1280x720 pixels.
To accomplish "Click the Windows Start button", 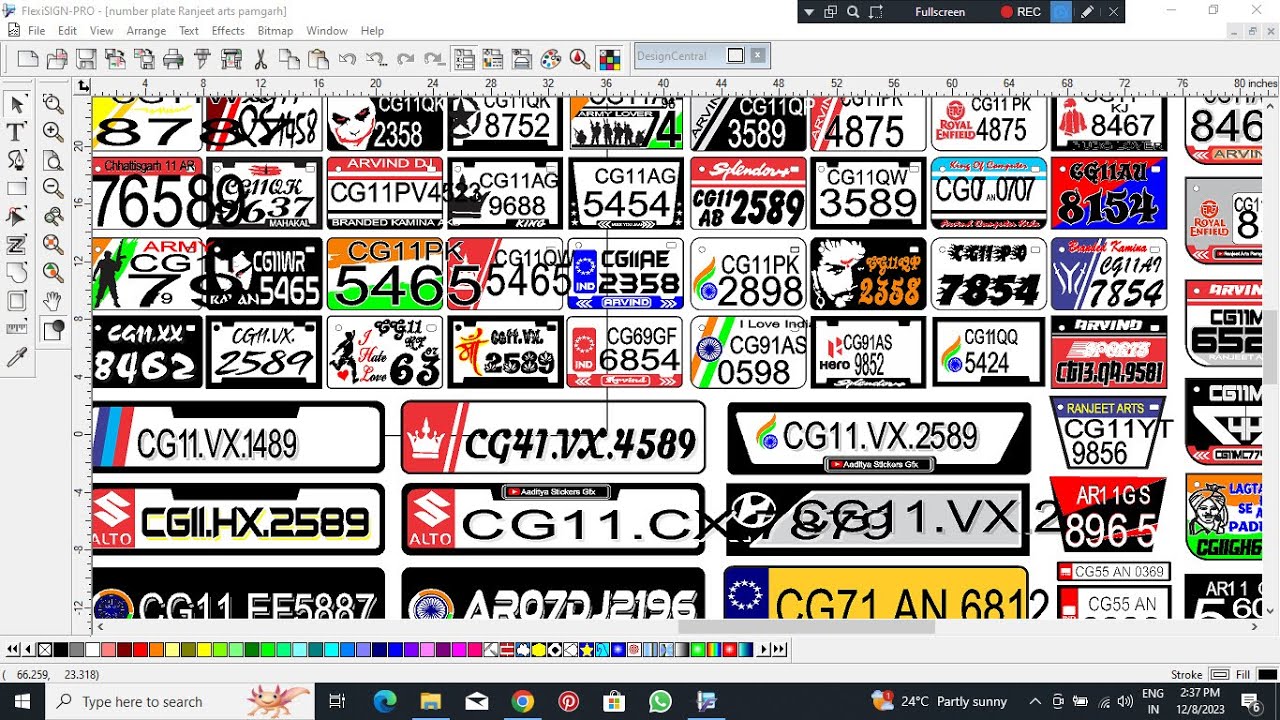I will click(23, 701).
